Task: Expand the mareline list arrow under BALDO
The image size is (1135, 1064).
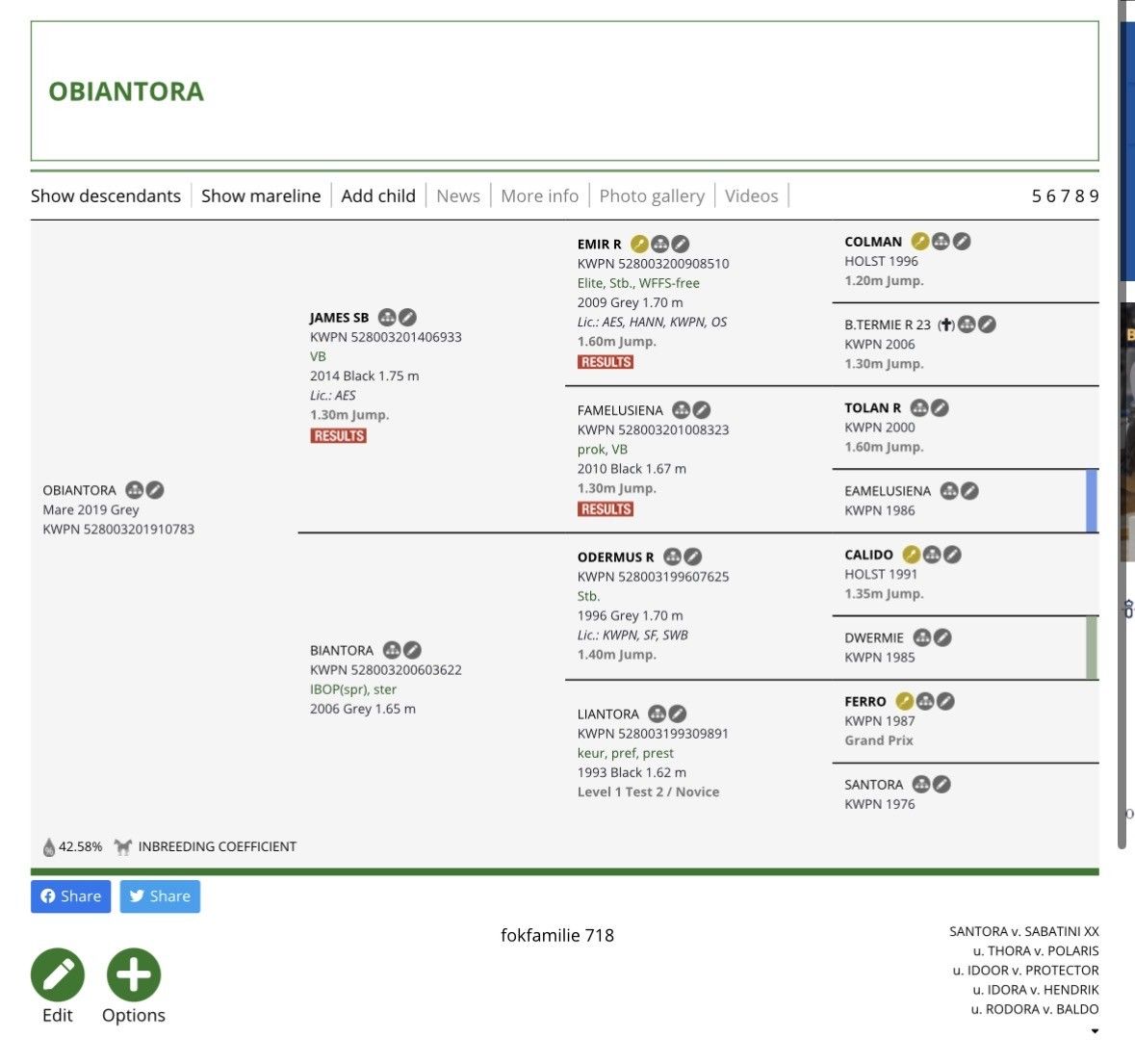Action: (1095, 1030)
